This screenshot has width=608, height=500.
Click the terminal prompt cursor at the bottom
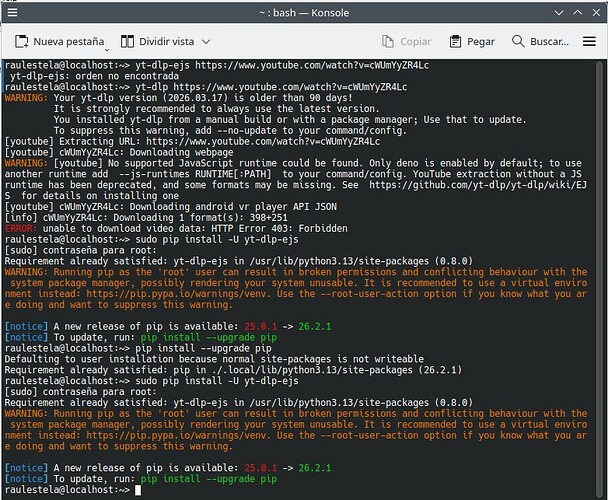tap(138, 490)
